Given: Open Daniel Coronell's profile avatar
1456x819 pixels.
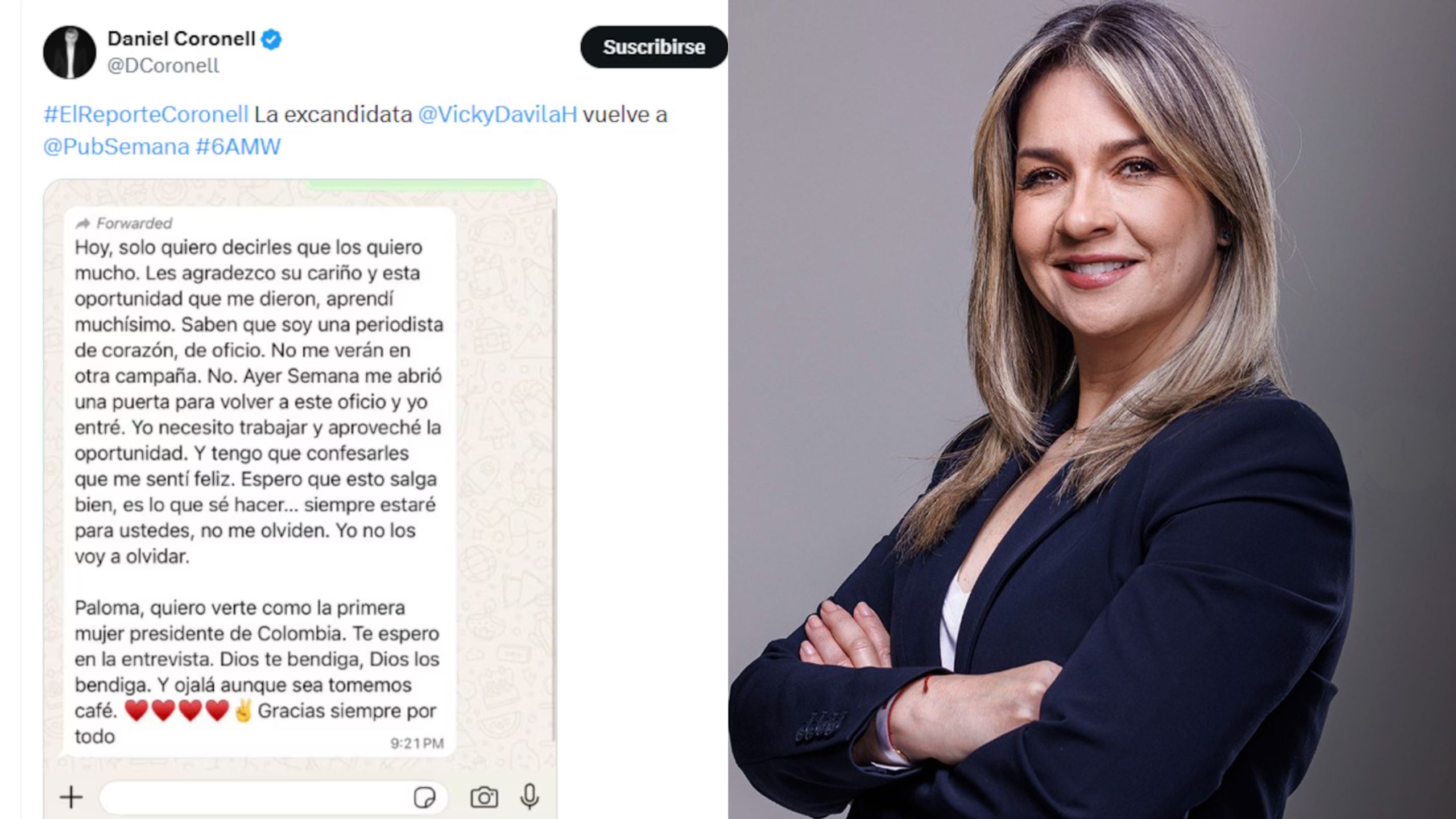Looking at the screenshot, I should [x=69, y=52].
